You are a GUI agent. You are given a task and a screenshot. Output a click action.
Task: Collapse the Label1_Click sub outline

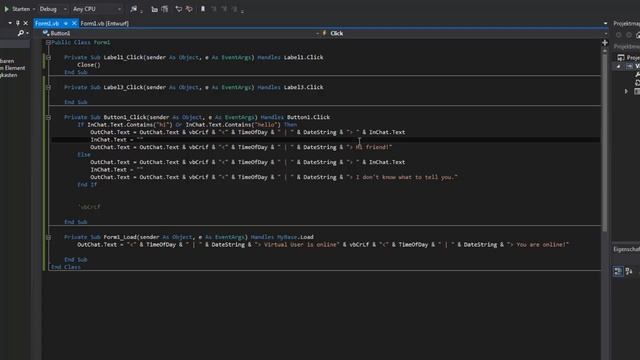[x=48, y=58]
